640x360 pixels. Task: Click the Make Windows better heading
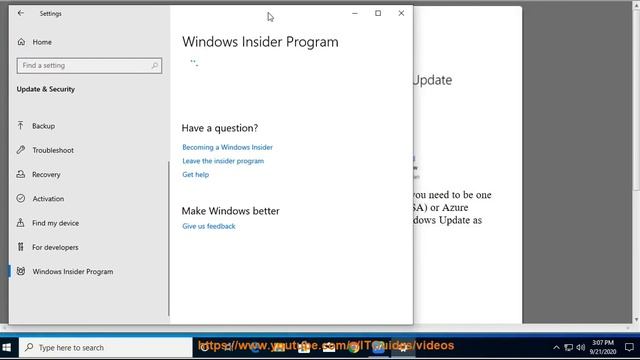point(231,211)
